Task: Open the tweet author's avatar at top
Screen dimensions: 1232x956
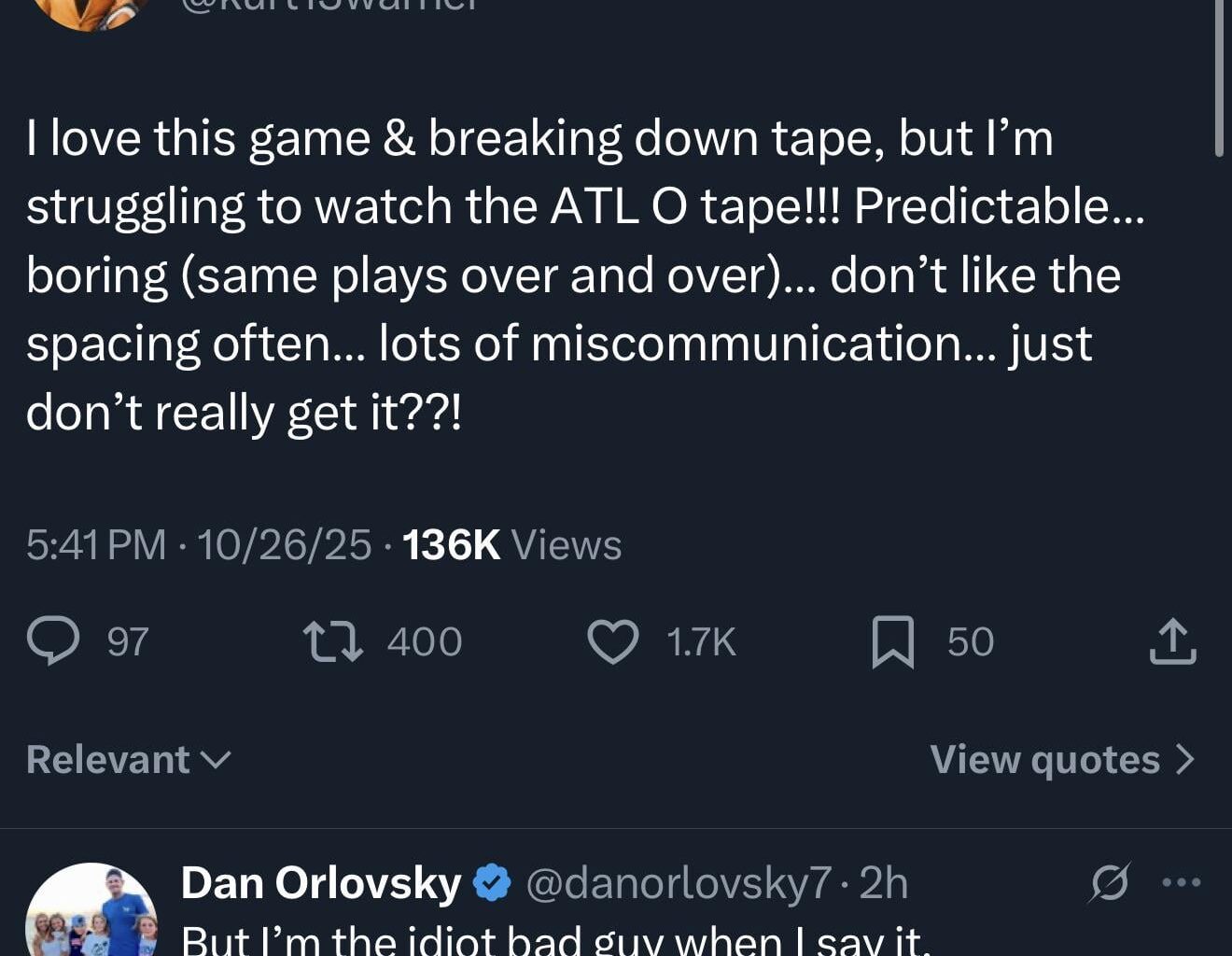Action: (x=91, y=11)
